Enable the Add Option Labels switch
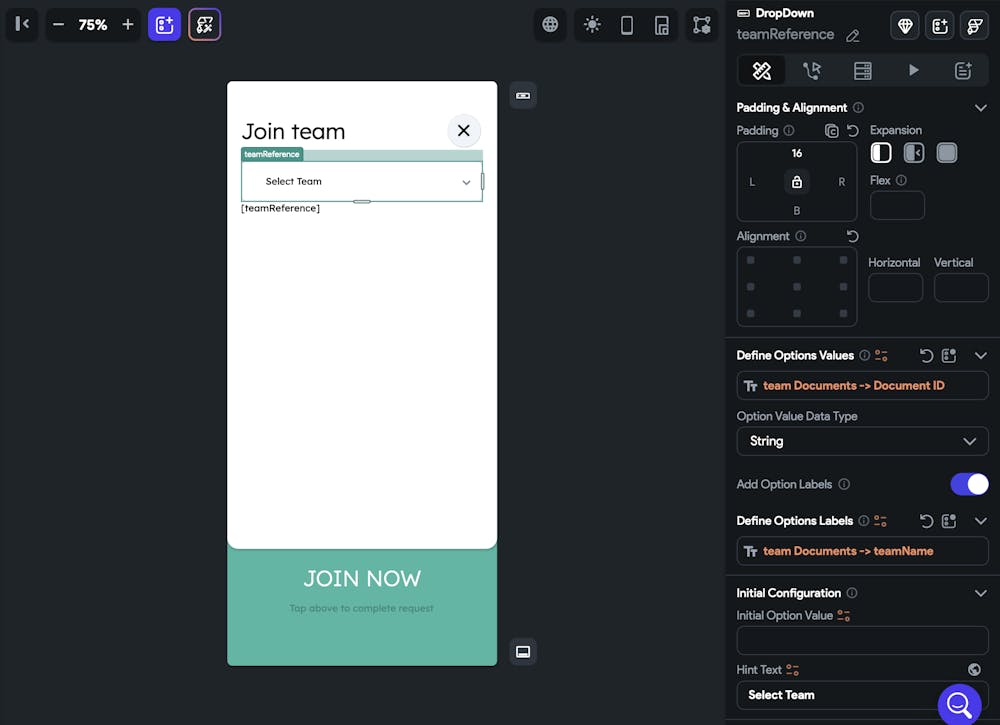The height and width of the screenshot is (725, 1000). click(x=969, y=484)
